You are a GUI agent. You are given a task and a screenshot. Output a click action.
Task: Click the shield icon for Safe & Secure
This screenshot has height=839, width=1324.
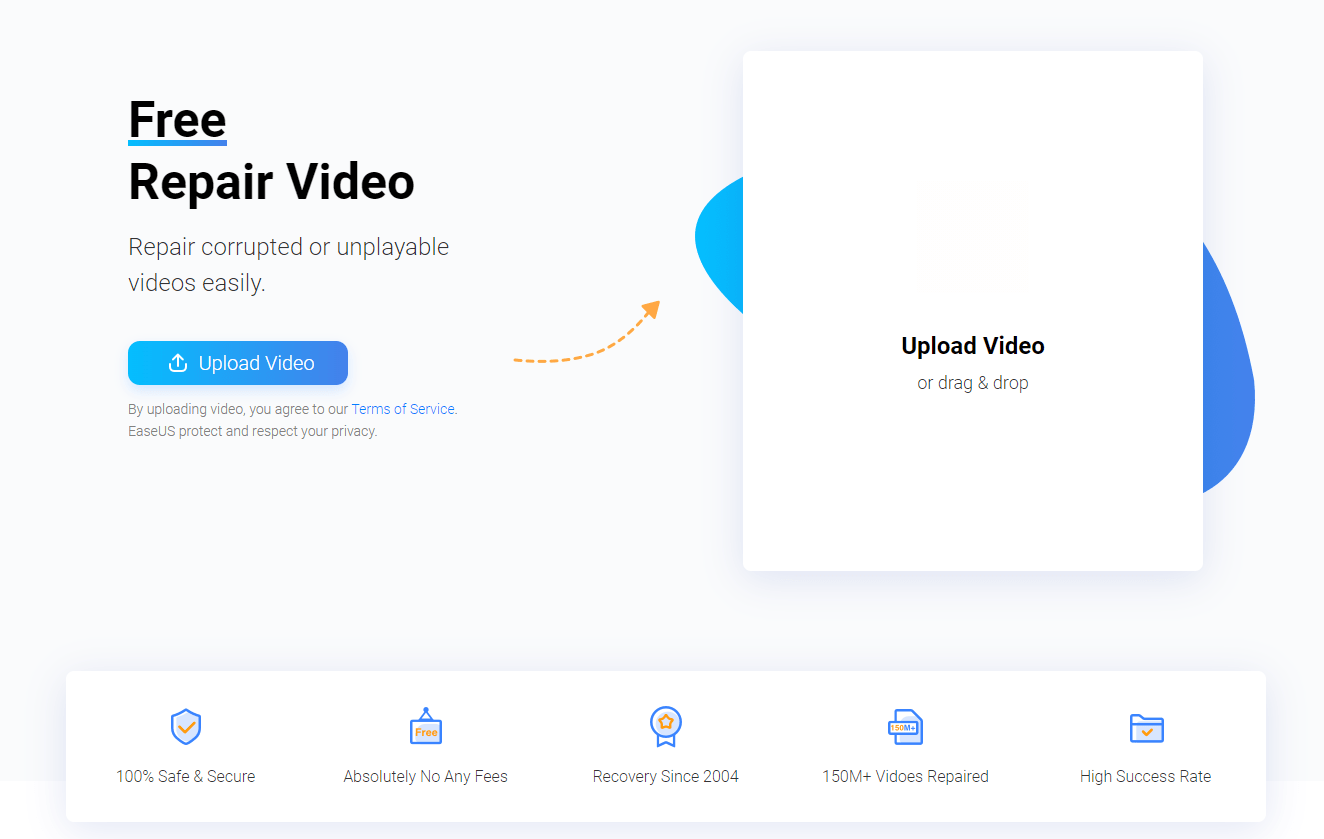pyautogui.click(x=186, y=727)
